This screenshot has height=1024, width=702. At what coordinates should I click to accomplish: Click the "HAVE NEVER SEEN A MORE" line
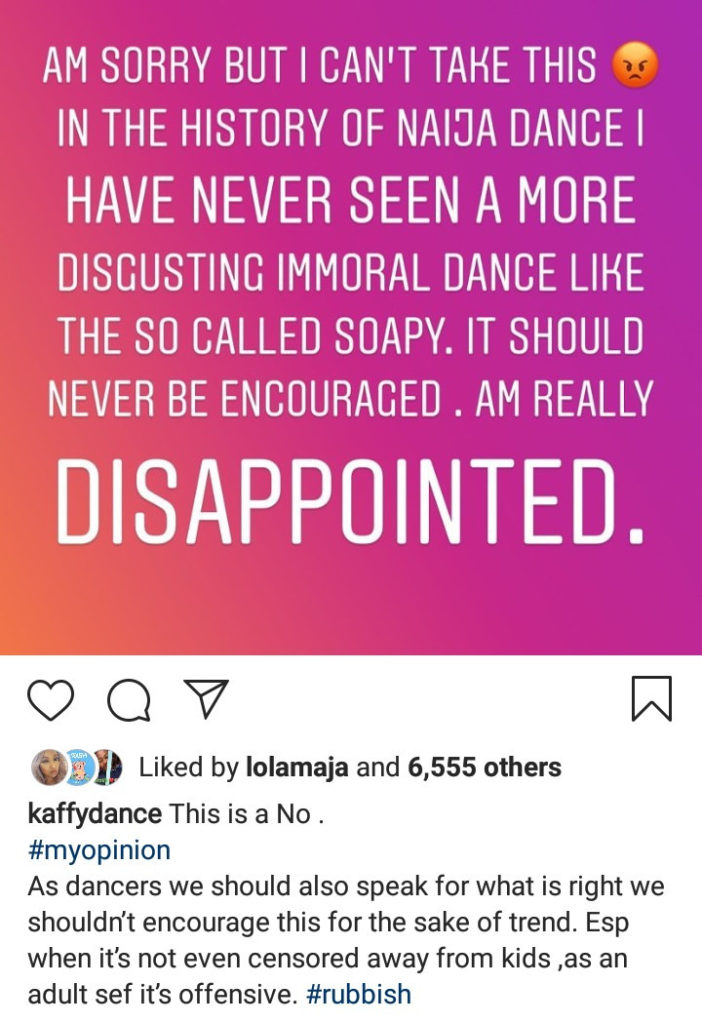point(350,203)
